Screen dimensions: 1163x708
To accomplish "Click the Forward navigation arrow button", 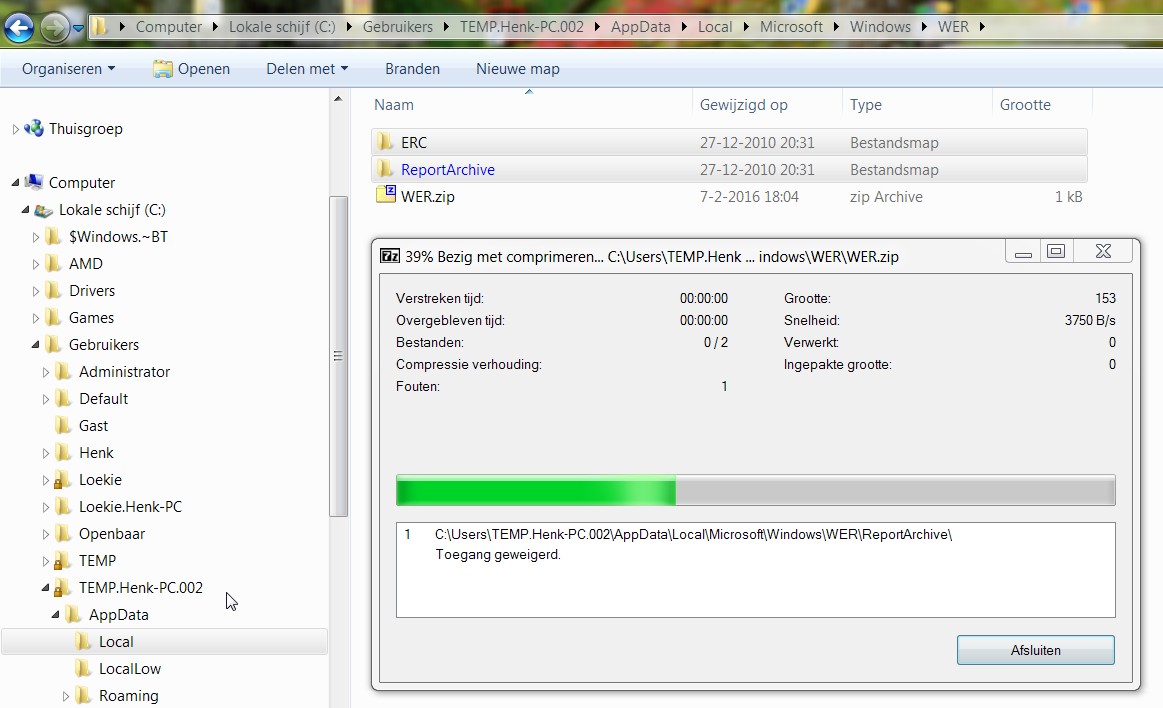I will pos(54,28).
